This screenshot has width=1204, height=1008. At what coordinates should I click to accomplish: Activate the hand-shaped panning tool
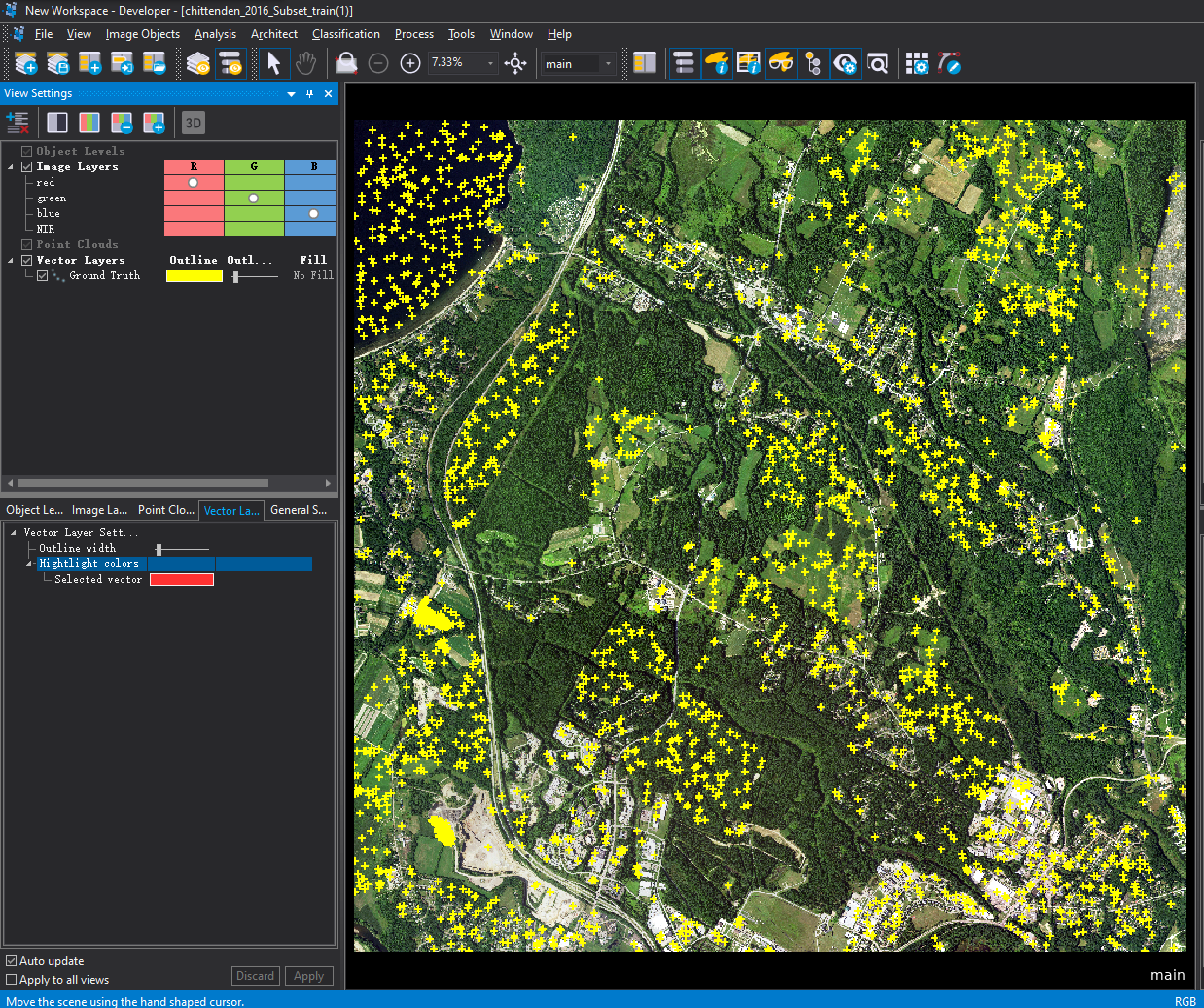305,63
